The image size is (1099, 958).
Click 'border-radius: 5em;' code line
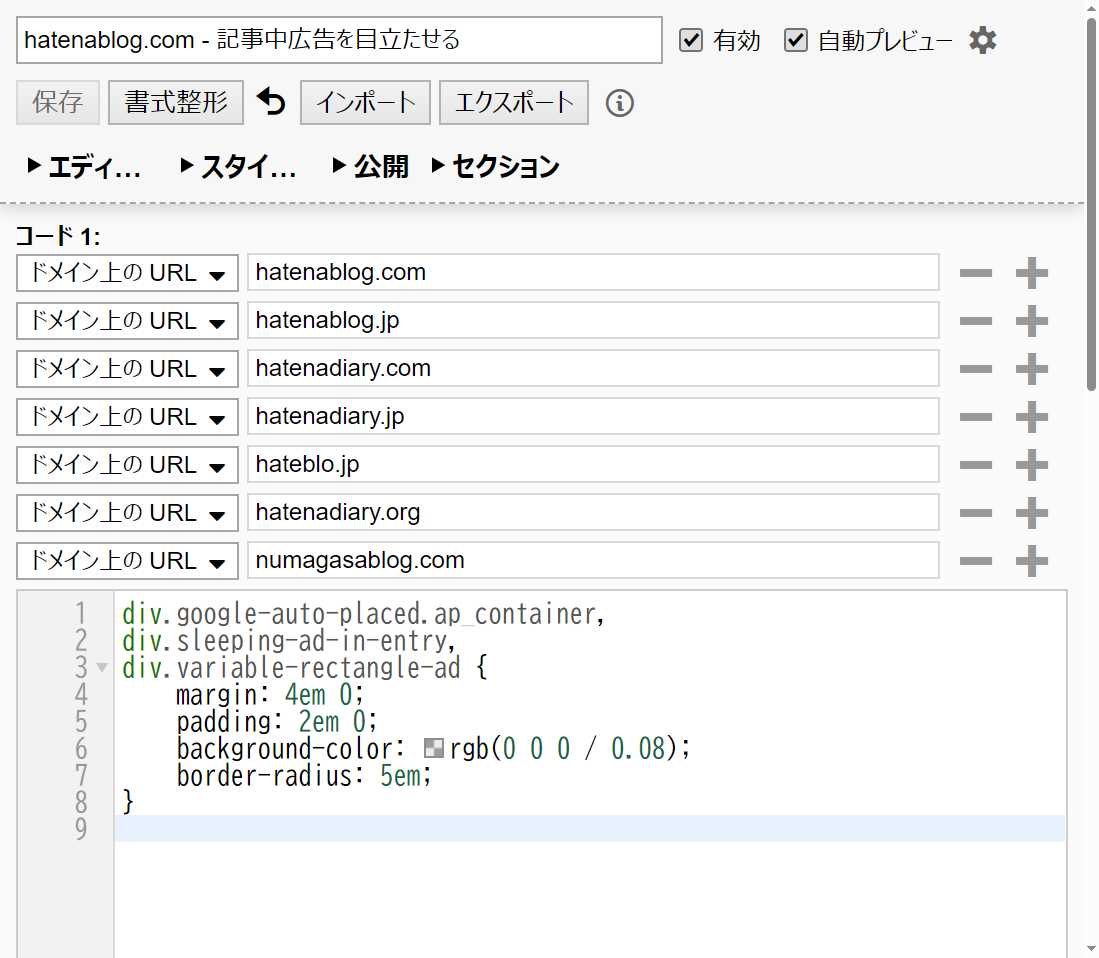(x=303, y=776)
